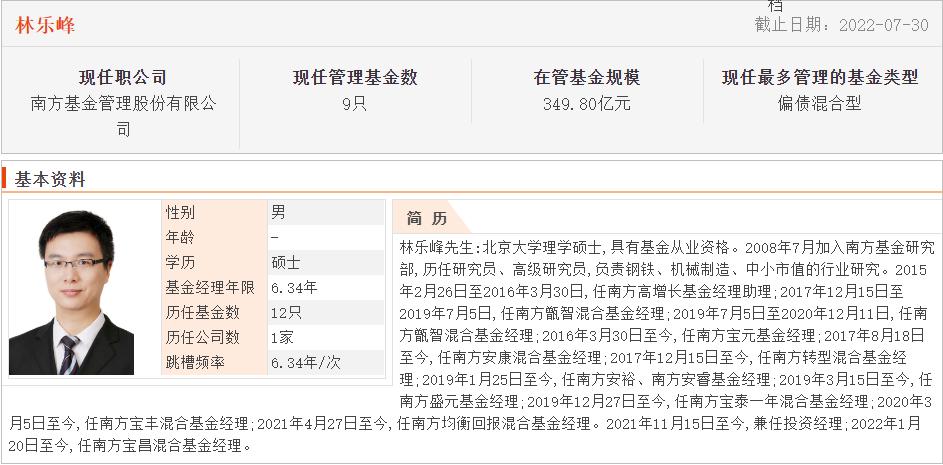Select the 现任最多管理的基金类型 header
Image resolution: width=943 pixels, height=465 pixels.
[x=820, y=78]
